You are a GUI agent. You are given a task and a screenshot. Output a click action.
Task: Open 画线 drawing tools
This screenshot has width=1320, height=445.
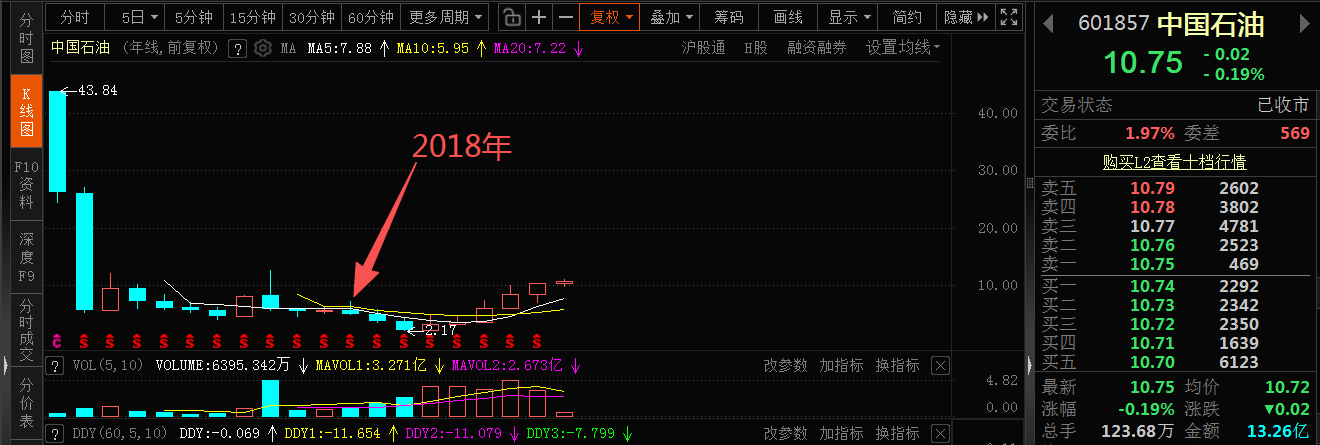click(788, 17)
